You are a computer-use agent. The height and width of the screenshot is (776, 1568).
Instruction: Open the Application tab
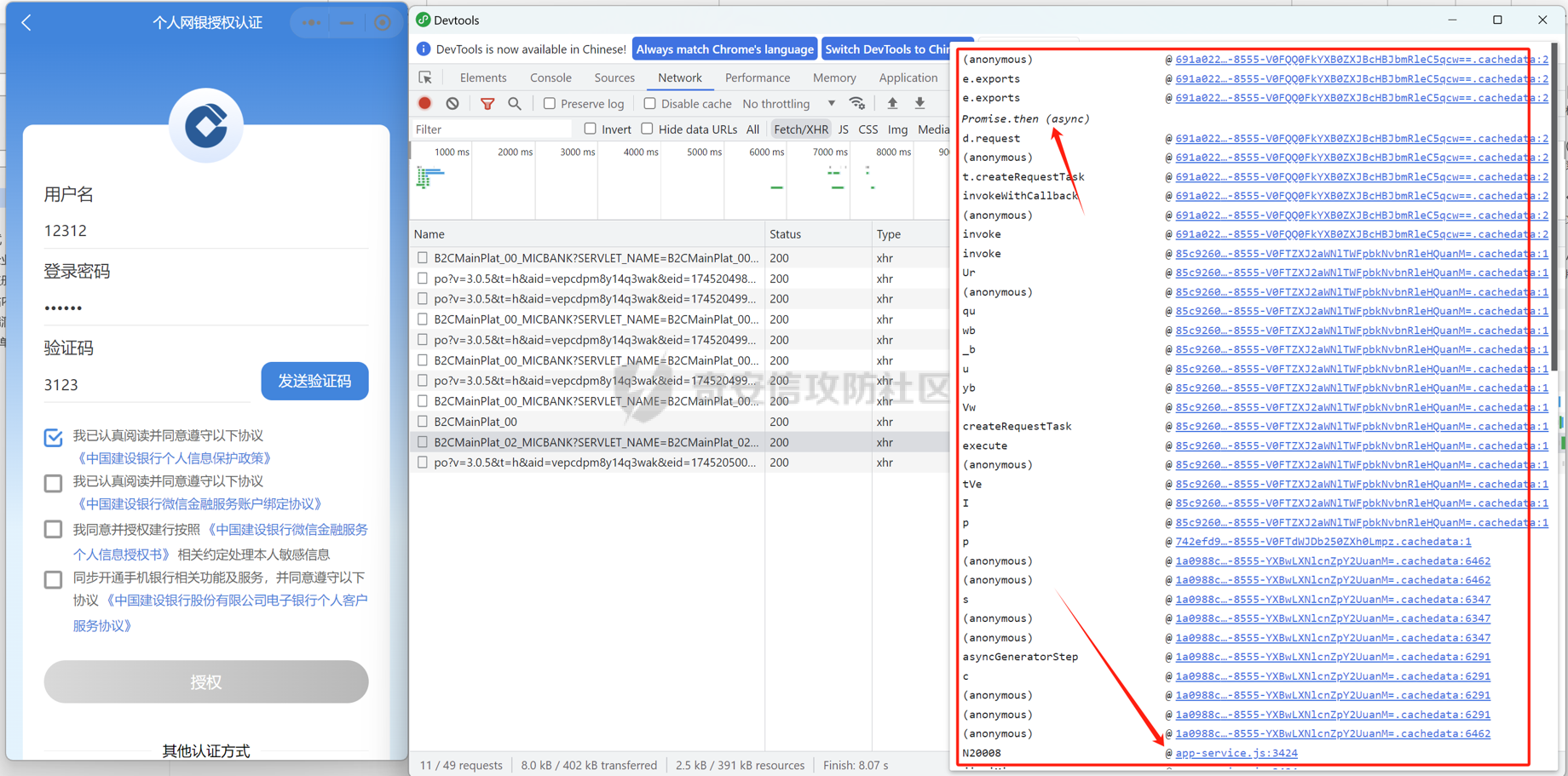[908, 78]
